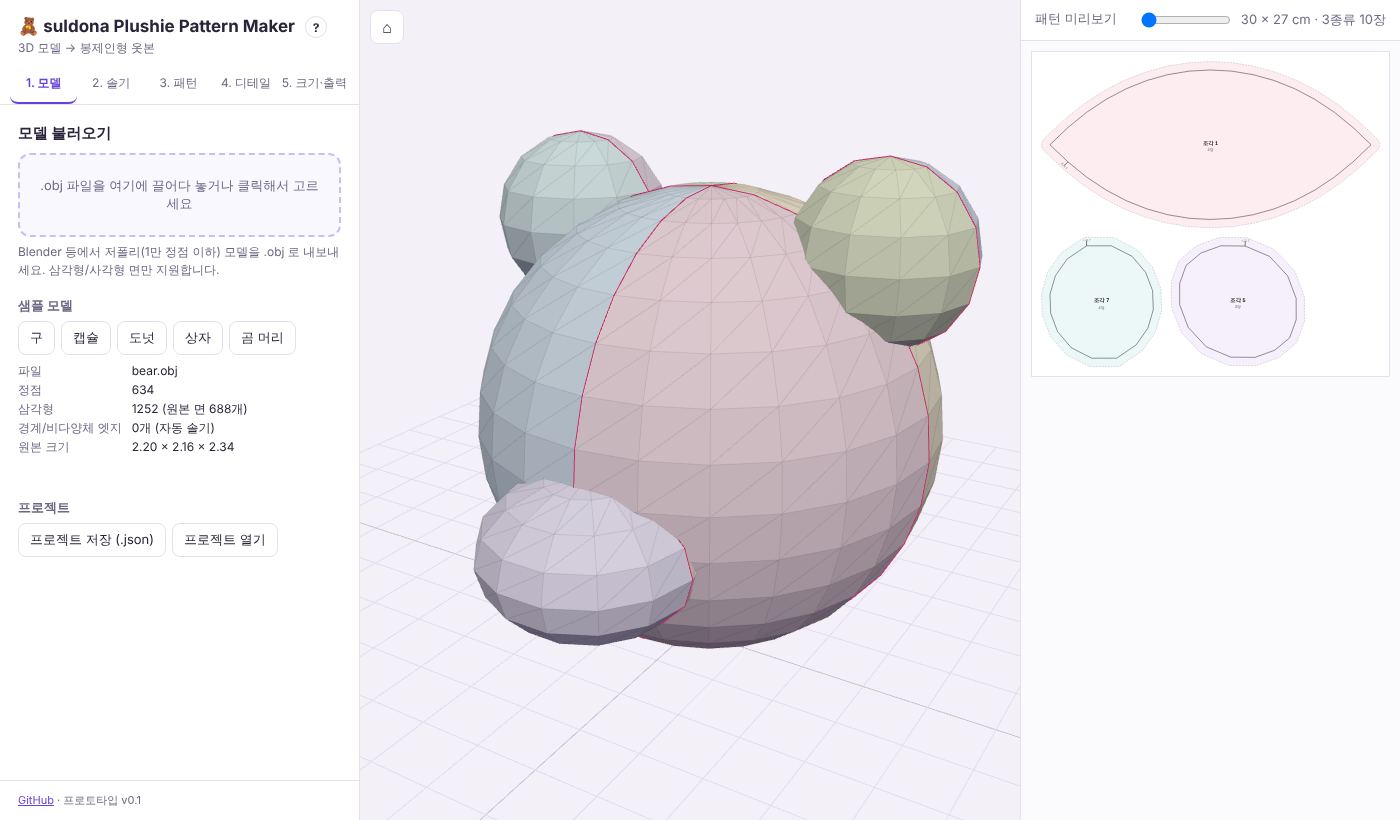Click the 0개 (자동 솔기) edge value

(x=173, y=428)
